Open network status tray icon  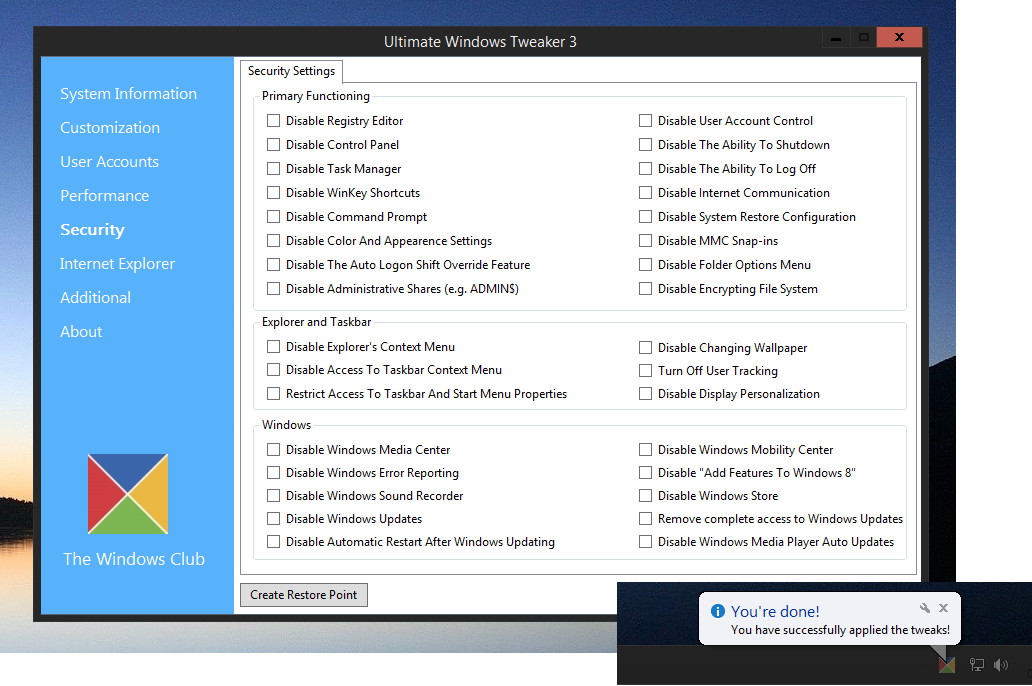[x=976, y=665]
